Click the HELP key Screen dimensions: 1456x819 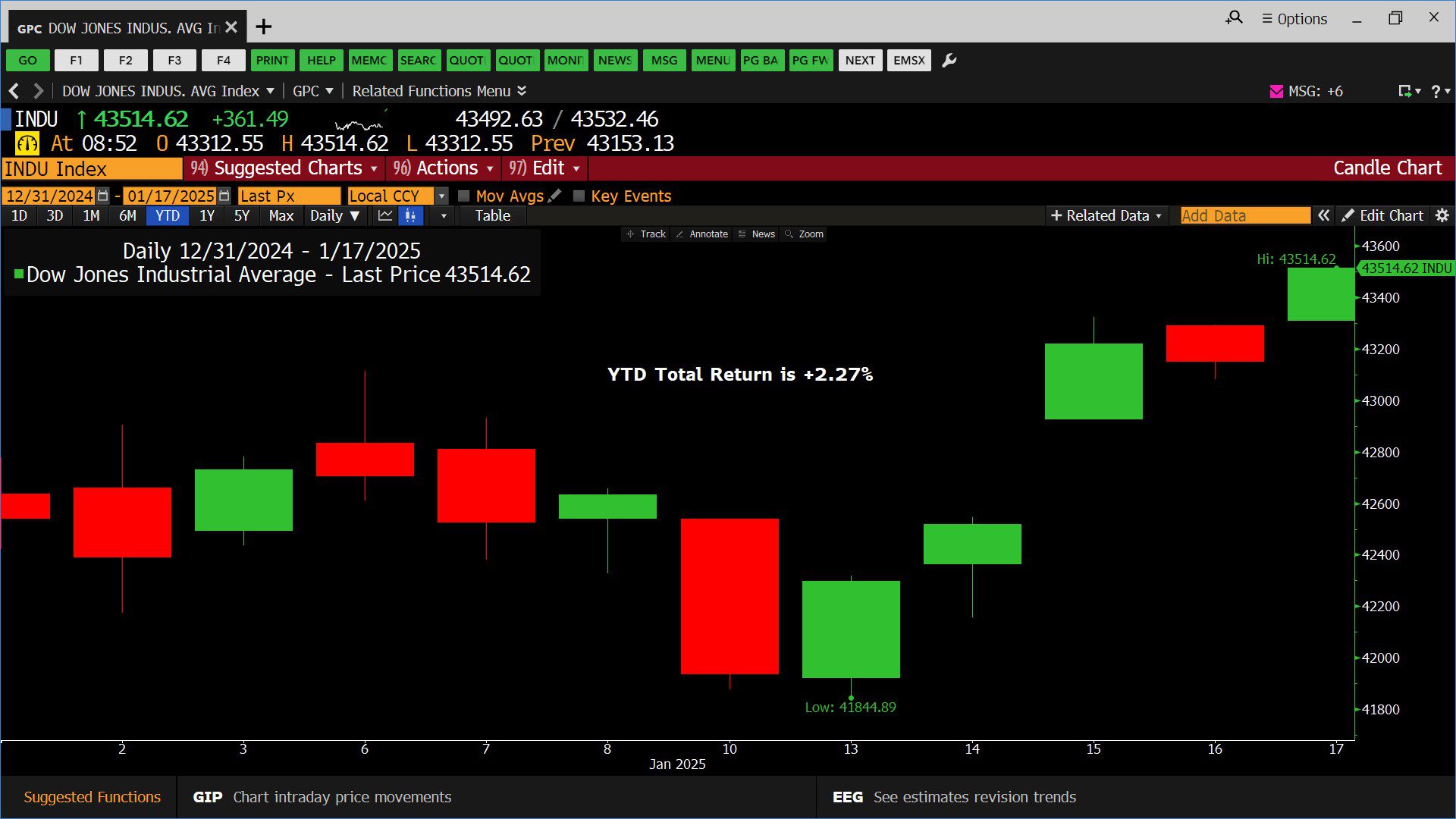click(x=322, y=61)
